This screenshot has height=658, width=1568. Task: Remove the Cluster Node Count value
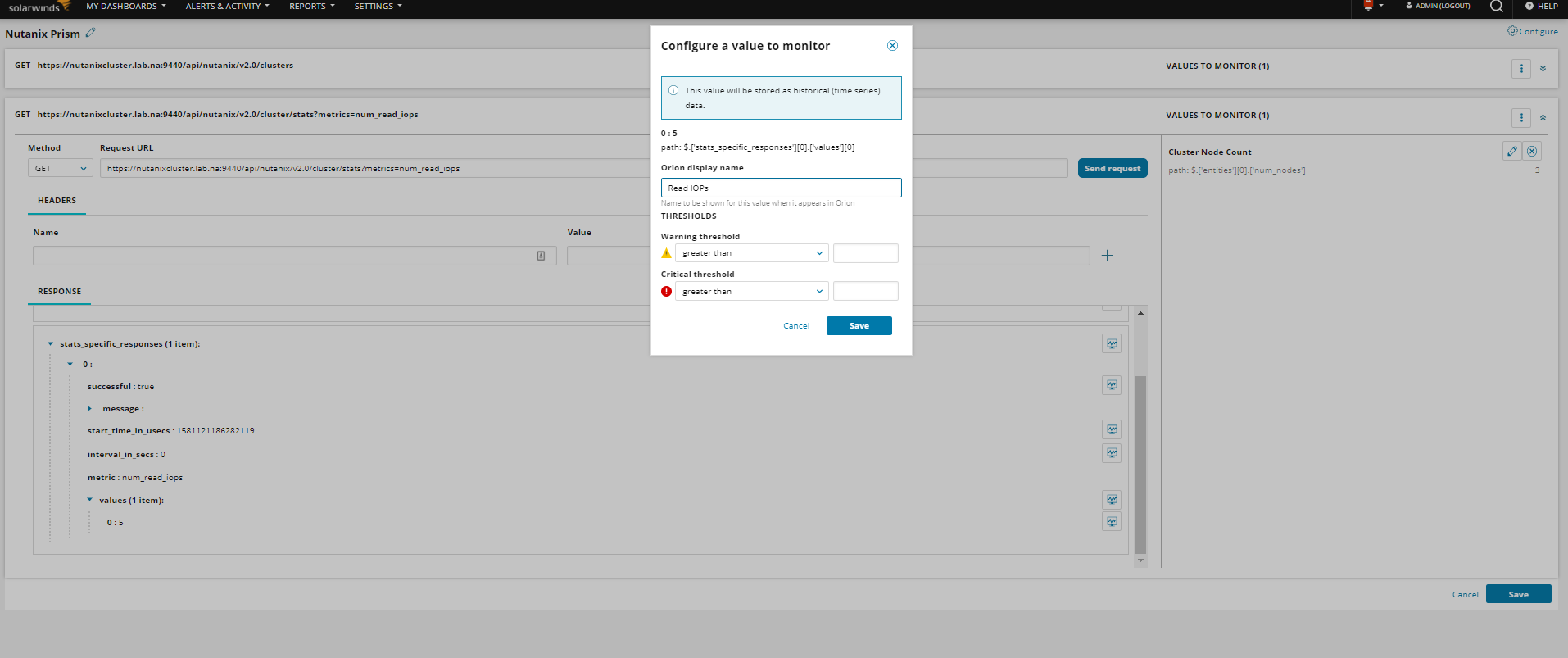1532,151
